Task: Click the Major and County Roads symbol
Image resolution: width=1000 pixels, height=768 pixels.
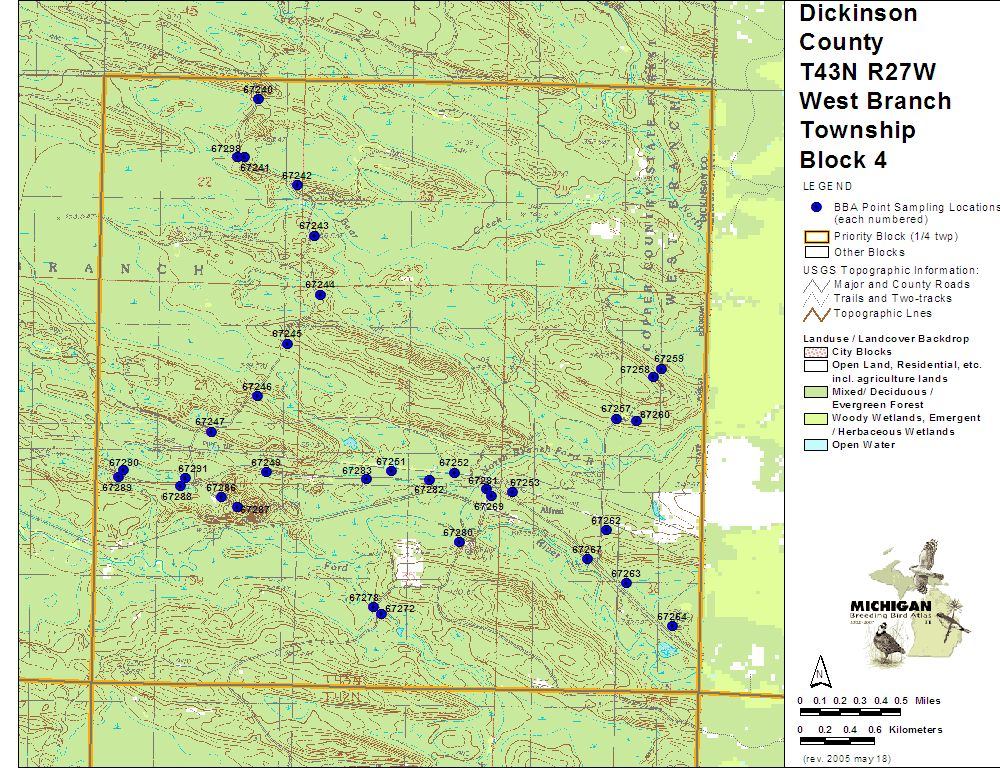Action: (816, 284)
